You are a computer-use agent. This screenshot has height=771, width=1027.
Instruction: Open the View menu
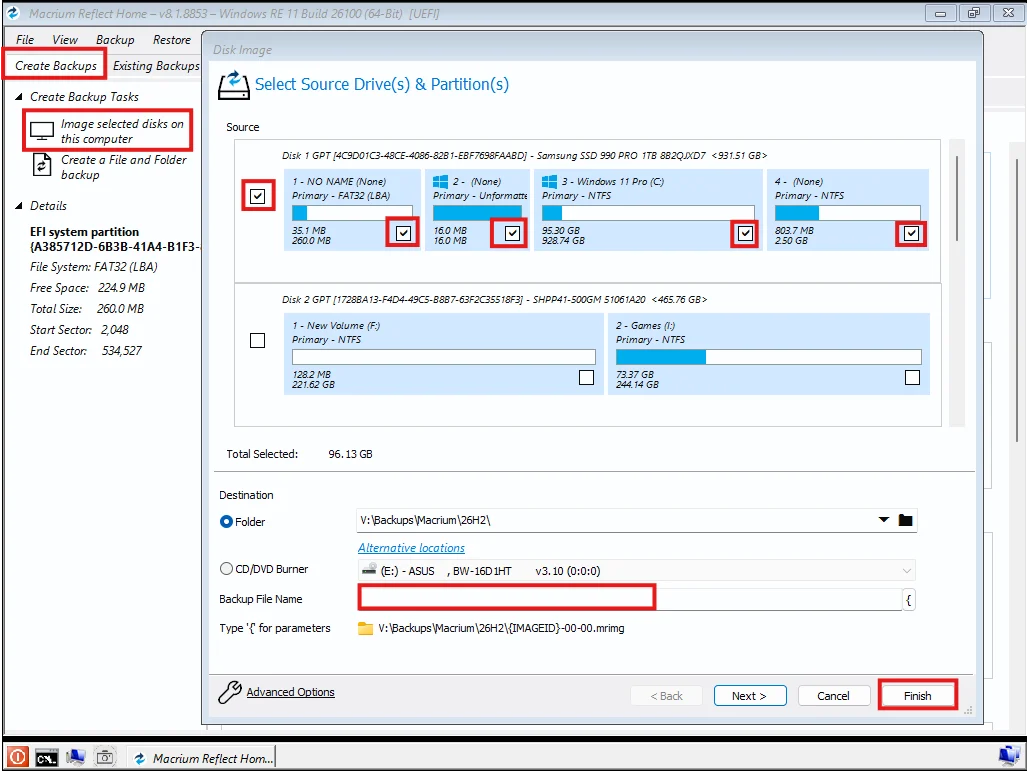(x=65, y=40)
